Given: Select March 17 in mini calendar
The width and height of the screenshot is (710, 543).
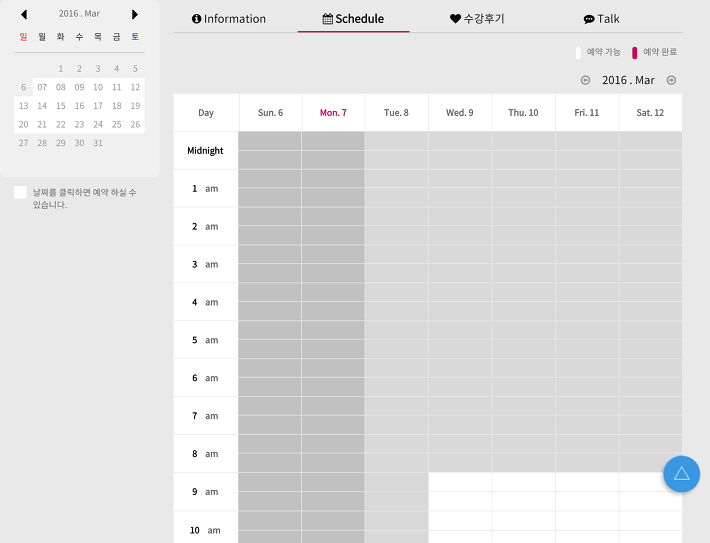Looking at the screenshot, I should coord(98,106).
